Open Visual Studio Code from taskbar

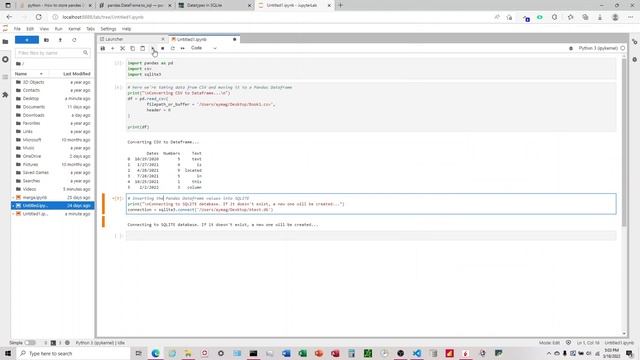click(x=417, y=353)
